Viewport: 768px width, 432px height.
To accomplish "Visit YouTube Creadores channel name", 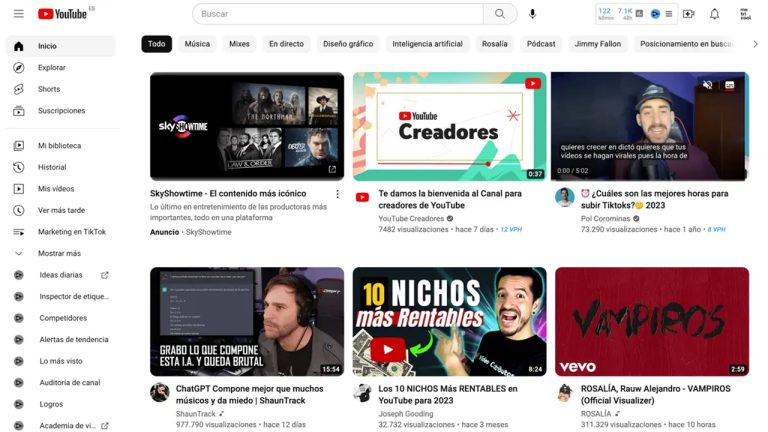I will click(x=411, y=218).
